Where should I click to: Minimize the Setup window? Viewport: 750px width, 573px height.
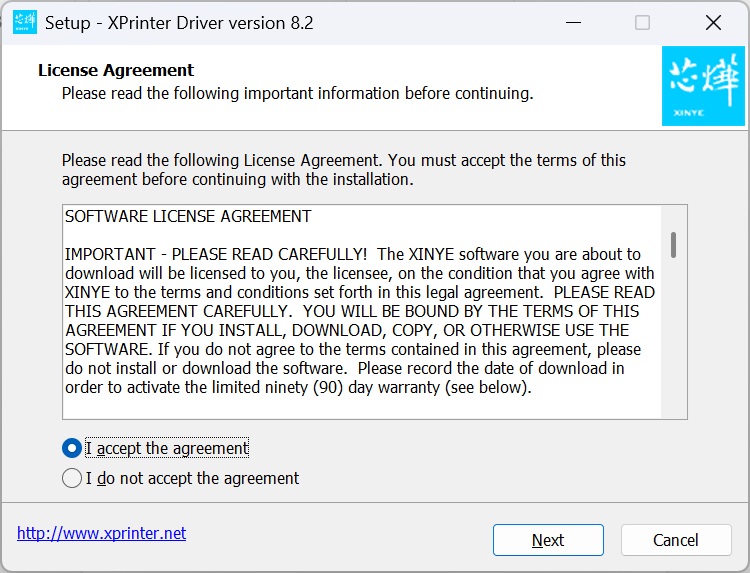(573, 22)
